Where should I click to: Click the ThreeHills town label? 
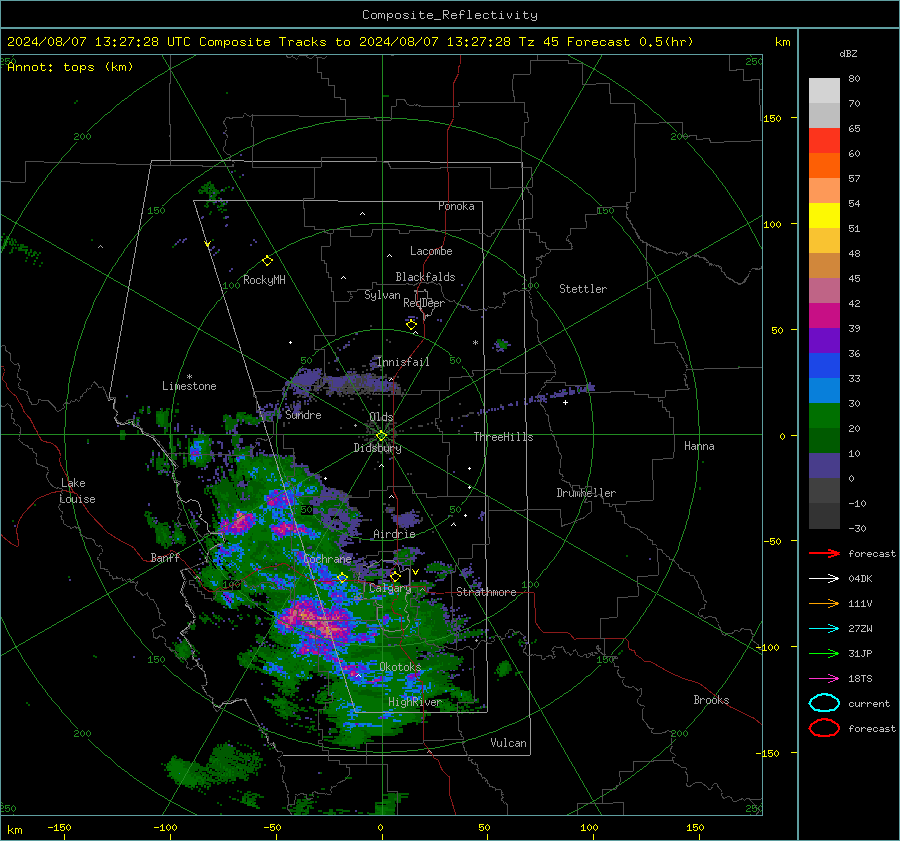[x=503, y=437]
